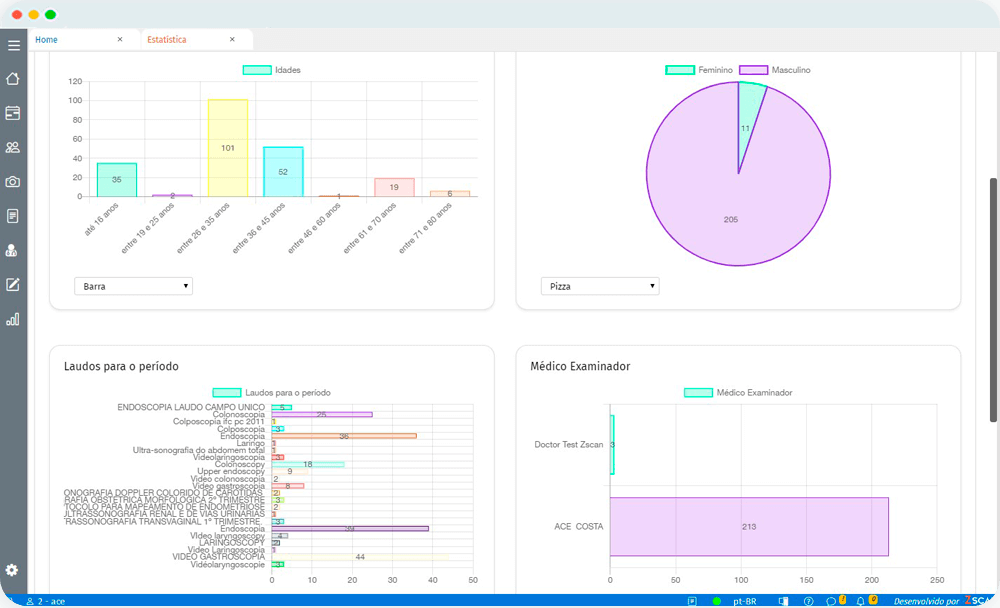This screenshot has width=1000, height=608.
Task: Open the edit pencil sidebar icon
Action: click(x=13, y=285)
